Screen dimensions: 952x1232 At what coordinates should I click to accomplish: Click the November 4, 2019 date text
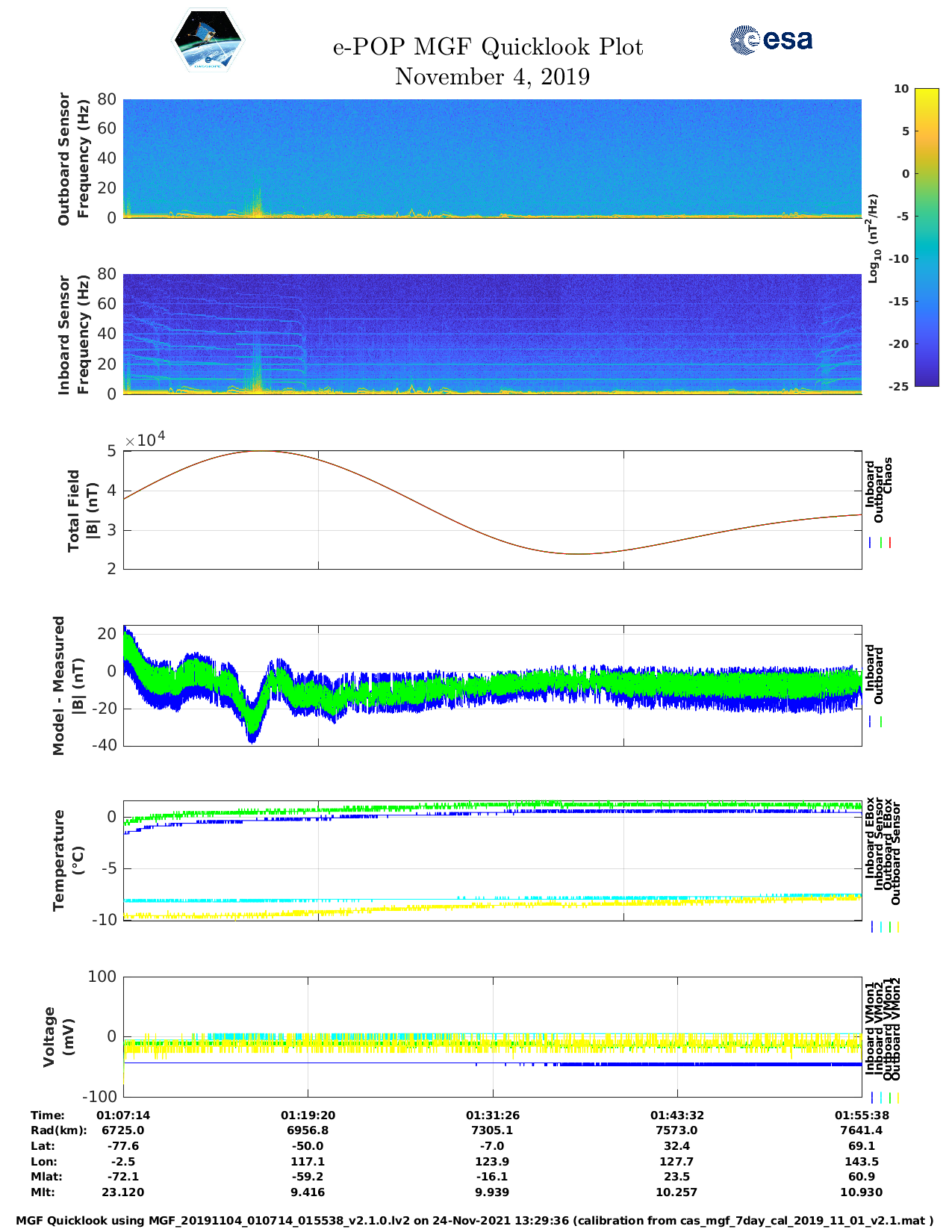[492, 77]
